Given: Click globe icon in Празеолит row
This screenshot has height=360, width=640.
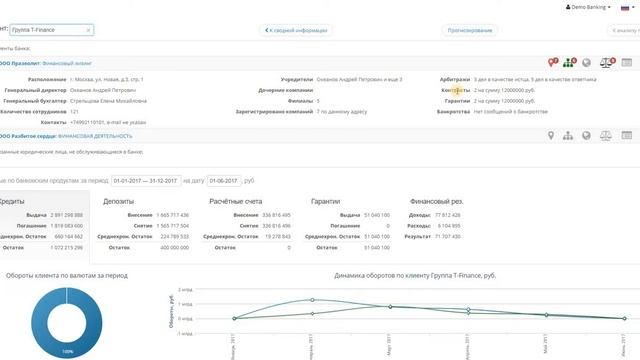Looking at the screenshot, I should pyautogui.click(x=587, y=62).
